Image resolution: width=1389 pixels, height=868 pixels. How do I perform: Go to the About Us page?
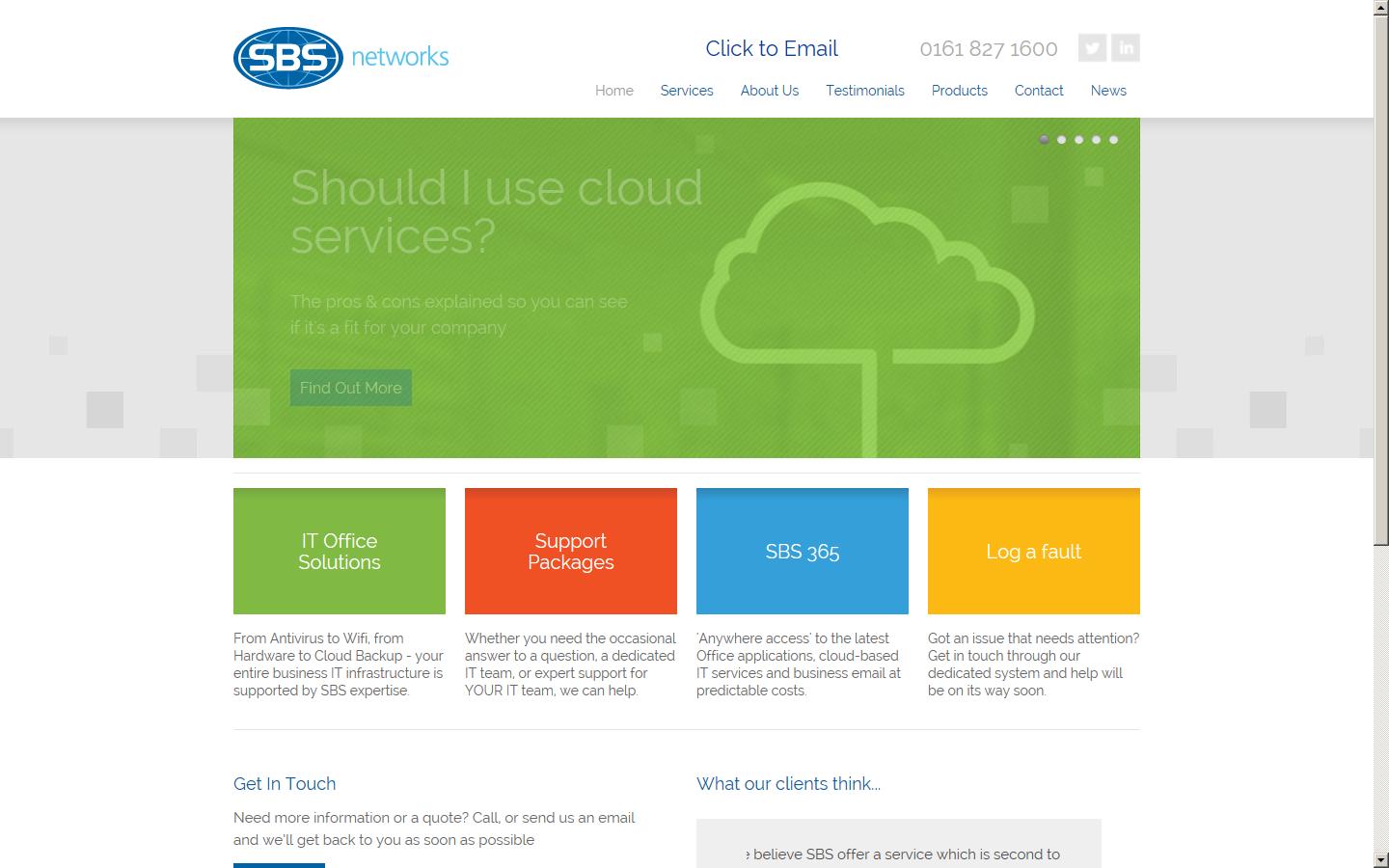pyautogui.click(x=769, y=91)
